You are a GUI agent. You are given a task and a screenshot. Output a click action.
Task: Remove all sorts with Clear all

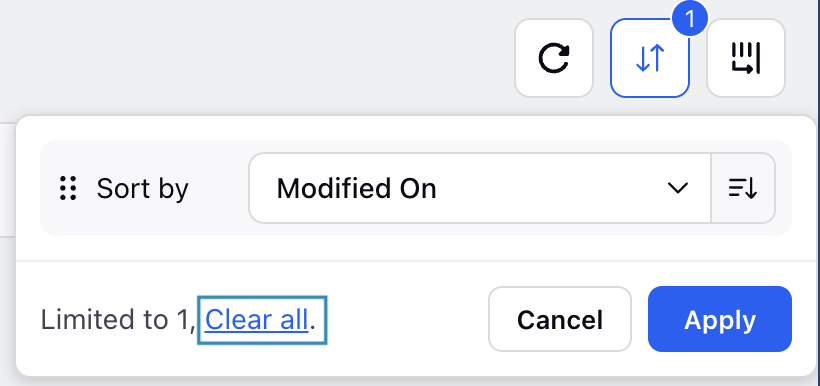tap(256, 320)
